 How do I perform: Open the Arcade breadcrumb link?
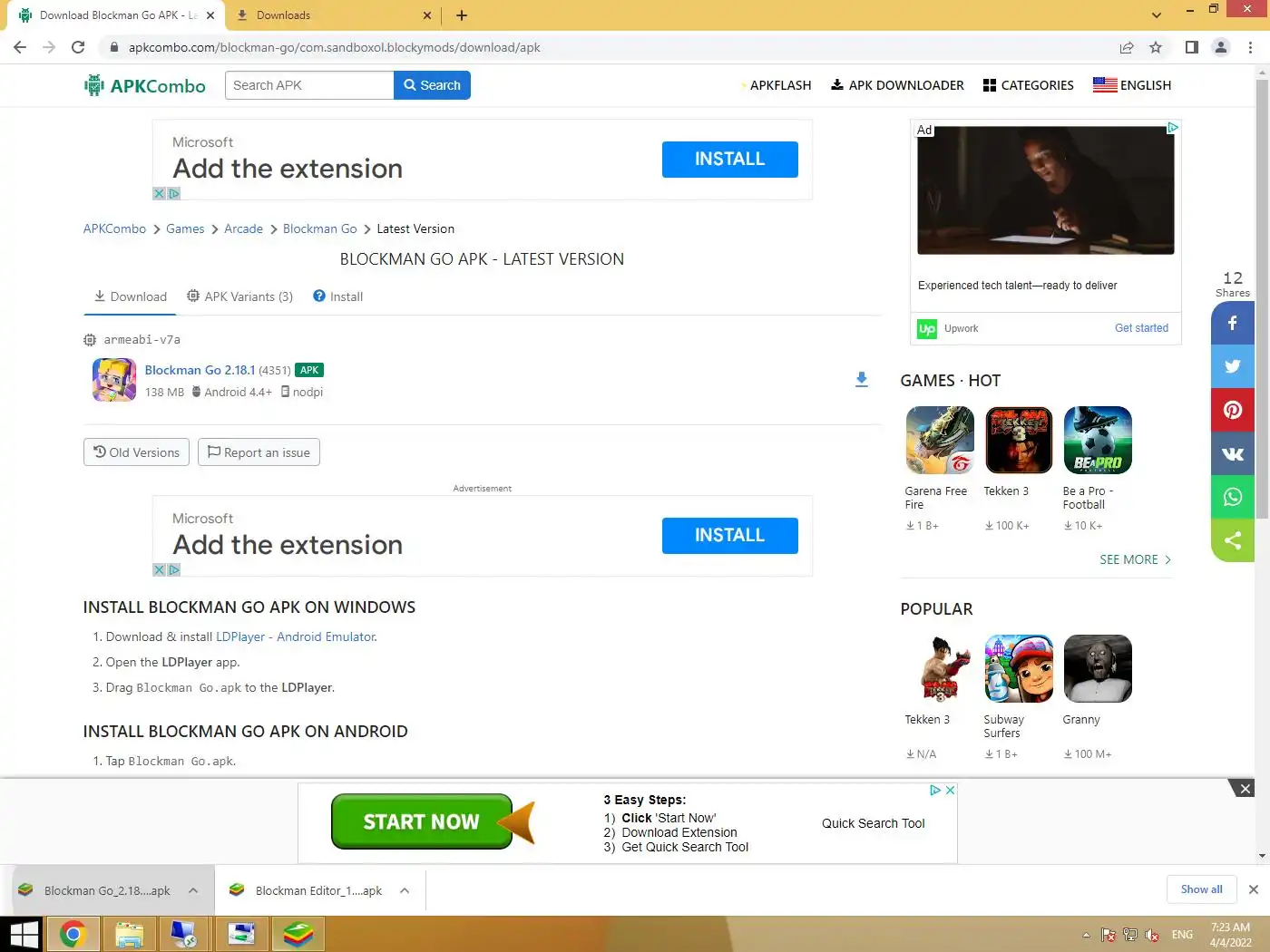click(x=243, y=228)
